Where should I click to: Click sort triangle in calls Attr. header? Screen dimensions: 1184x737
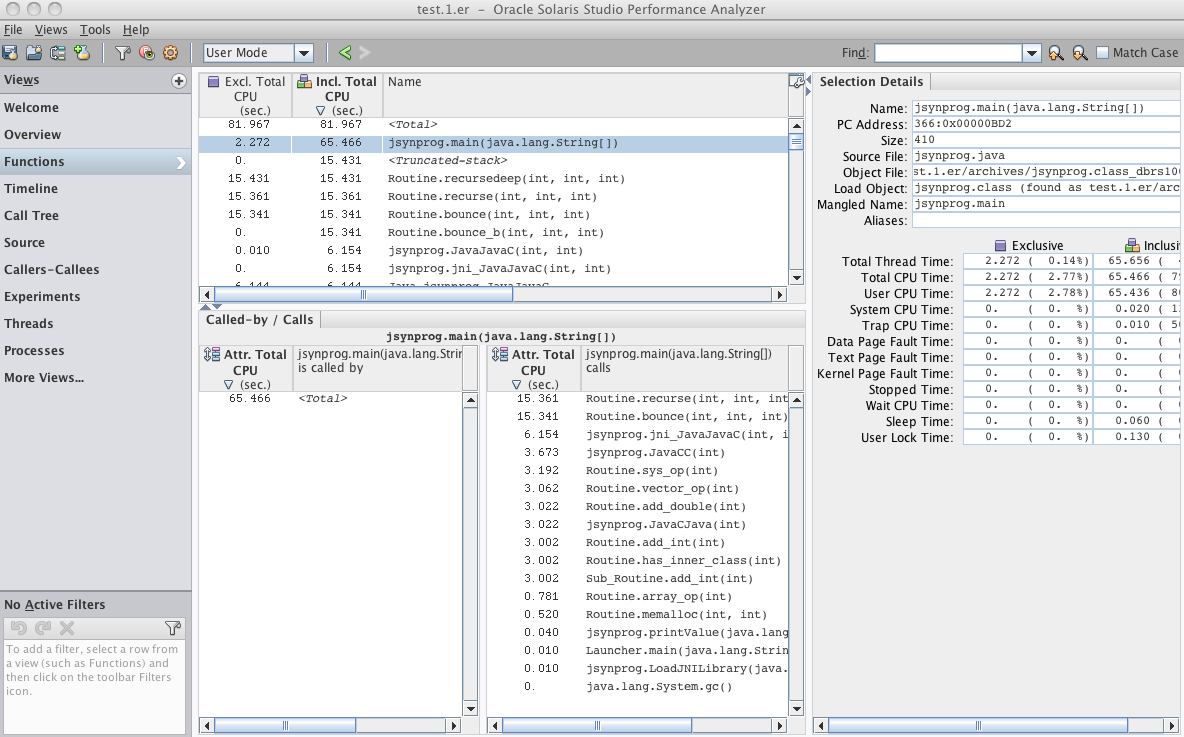point(516,384)
